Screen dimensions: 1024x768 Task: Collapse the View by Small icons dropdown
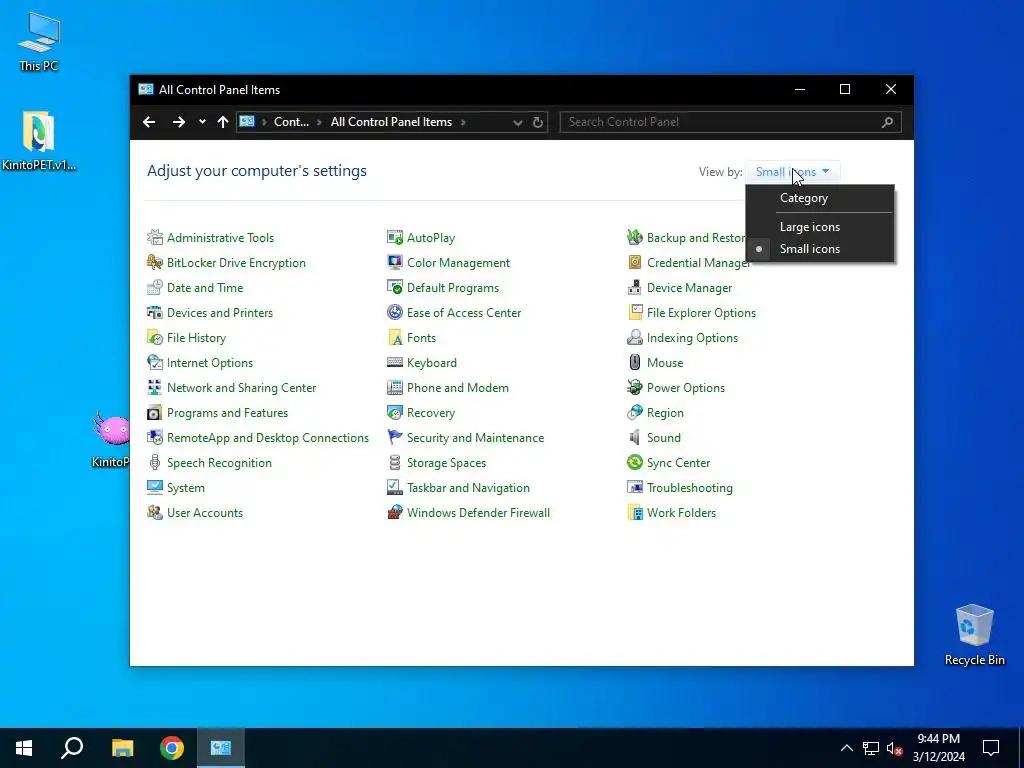pyautogui.click(x=792, y=172)
